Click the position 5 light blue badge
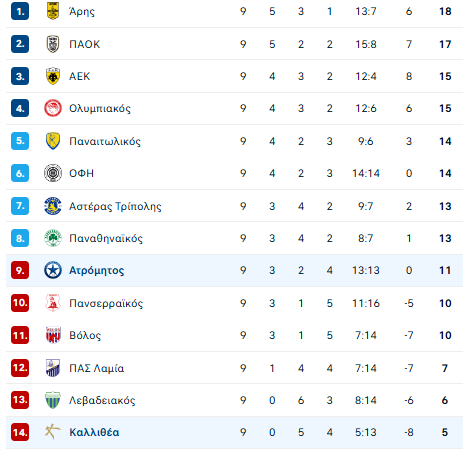 20,141
